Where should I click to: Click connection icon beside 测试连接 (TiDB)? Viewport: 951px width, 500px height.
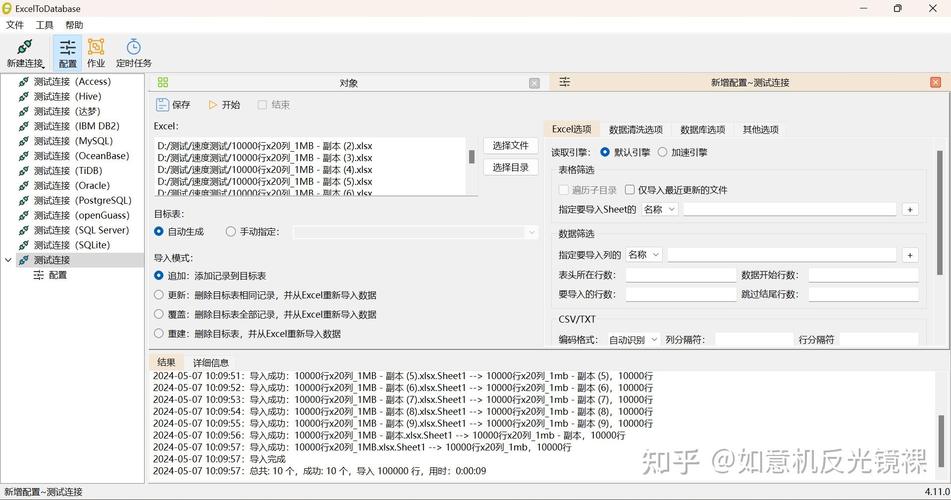click(x=24, y=171)
